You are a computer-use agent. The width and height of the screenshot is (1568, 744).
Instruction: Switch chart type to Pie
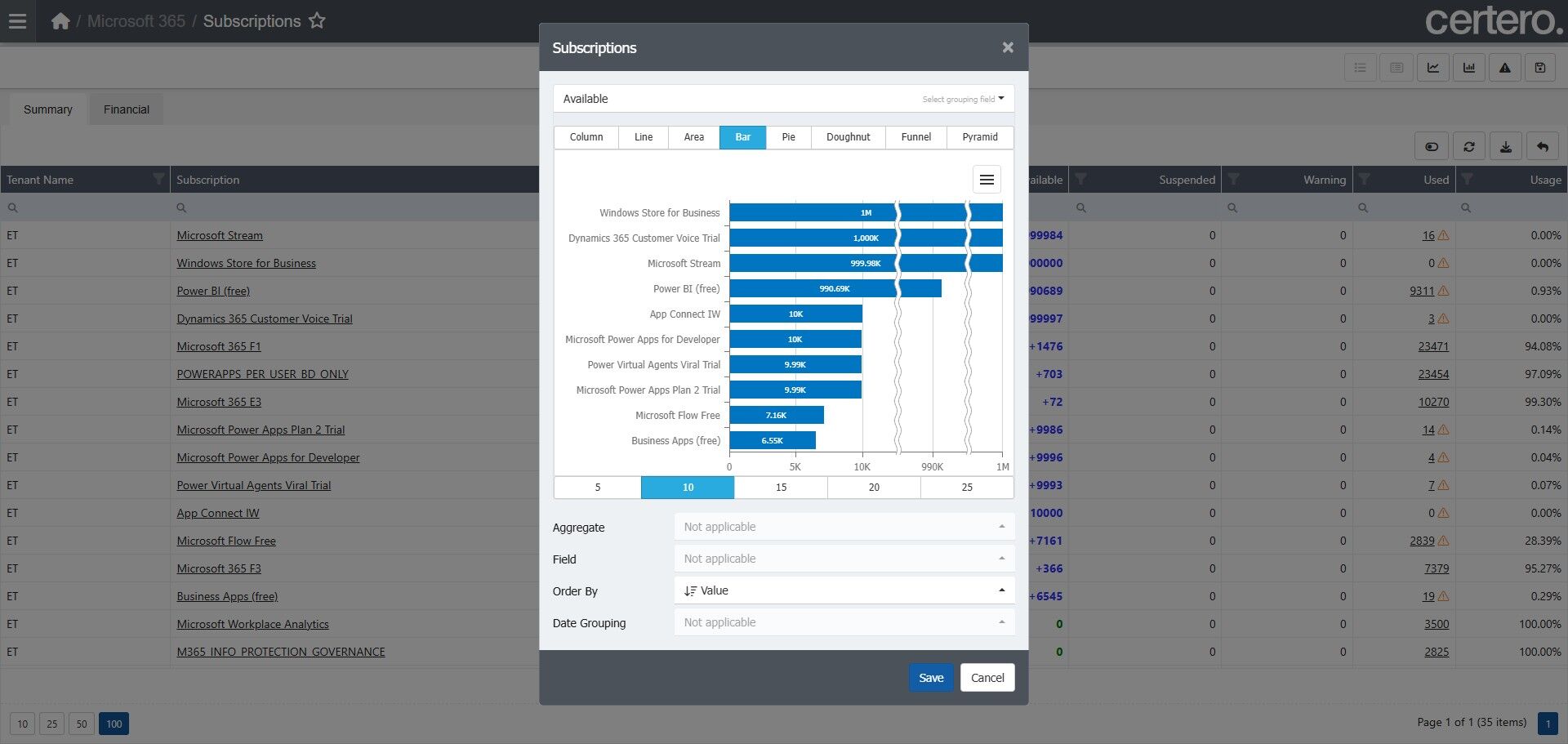pos(788,137)
